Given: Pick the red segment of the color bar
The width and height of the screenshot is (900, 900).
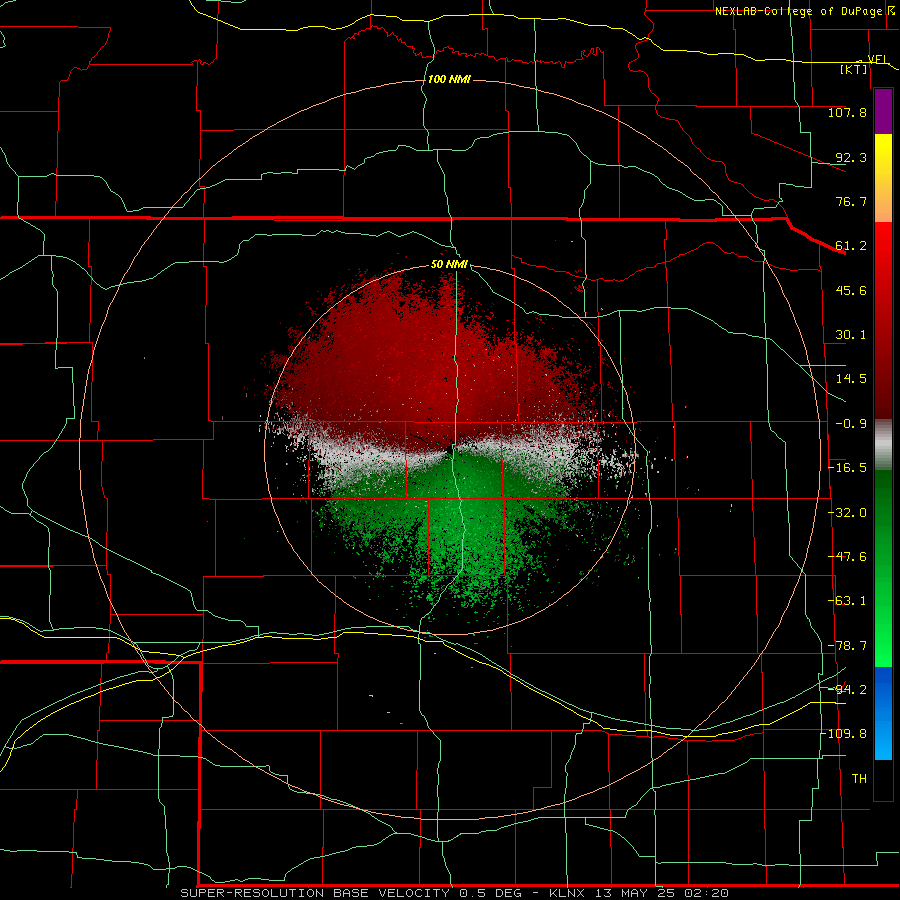Looking at the screenshot, I should 883,320.
